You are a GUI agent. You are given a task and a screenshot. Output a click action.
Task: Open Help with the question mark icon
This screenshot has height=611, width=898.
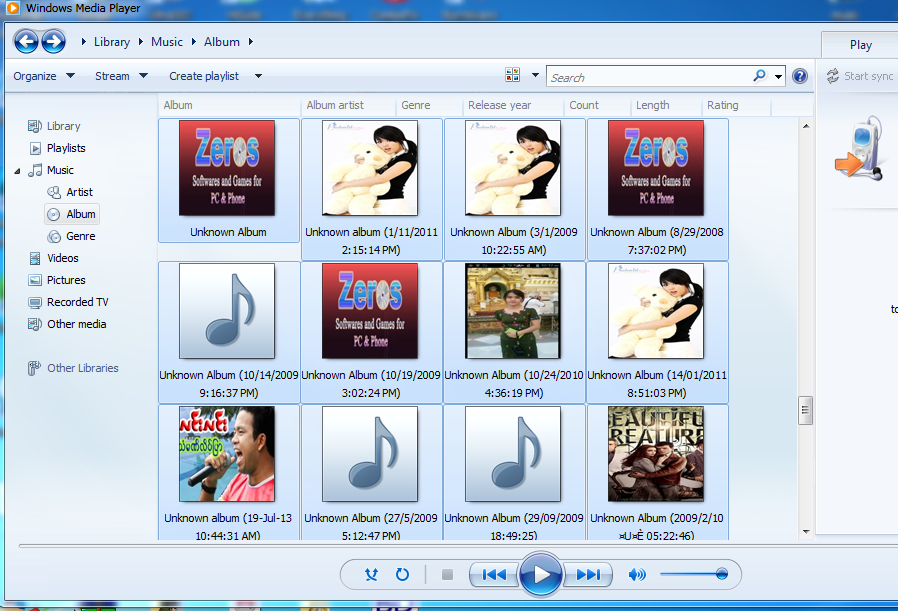[x=800, y=76]
